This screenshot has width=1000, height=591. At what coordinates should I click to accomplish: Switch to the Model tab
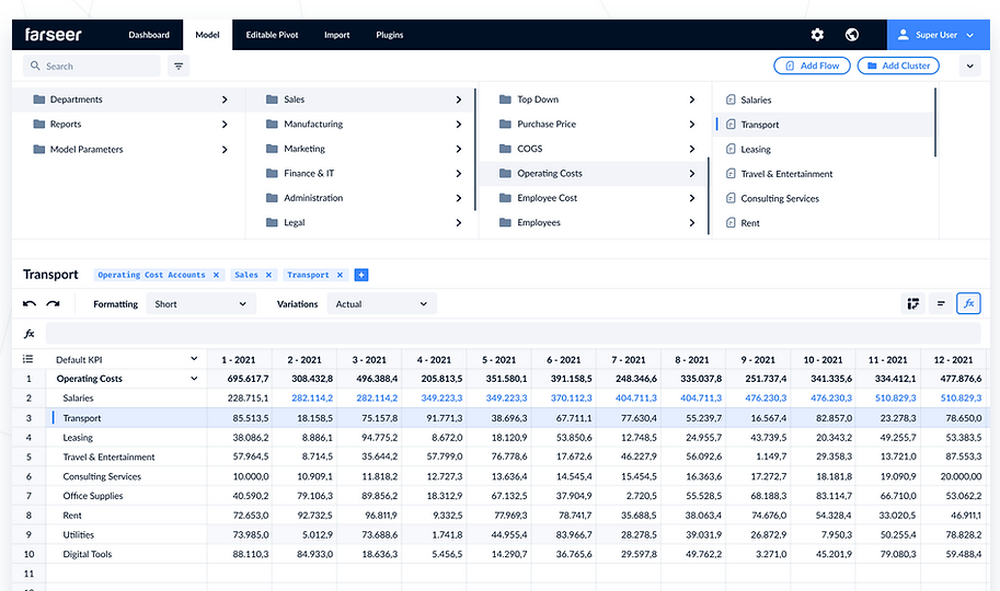(x=207, y=35)
